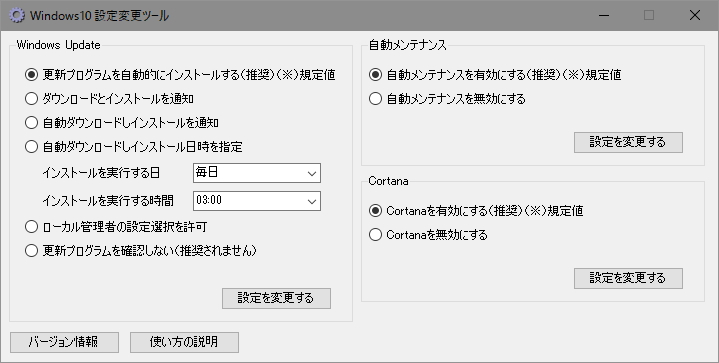Click 設定を変更する in 自動メンテナンス group
The width and height of the screenshot is (719, 363).
click(x=628, y=143)
